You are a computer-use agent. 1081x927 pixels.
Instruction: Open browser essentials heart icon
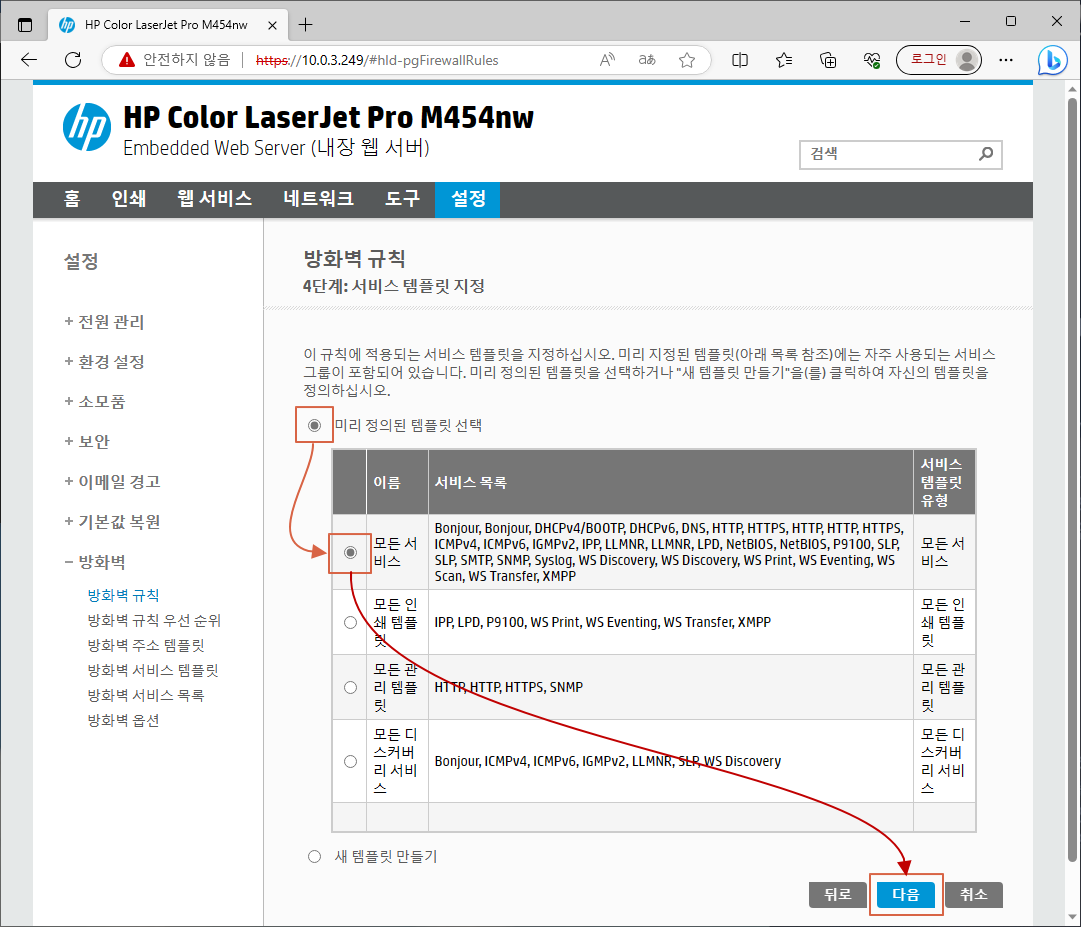click(x=872, y=60)
